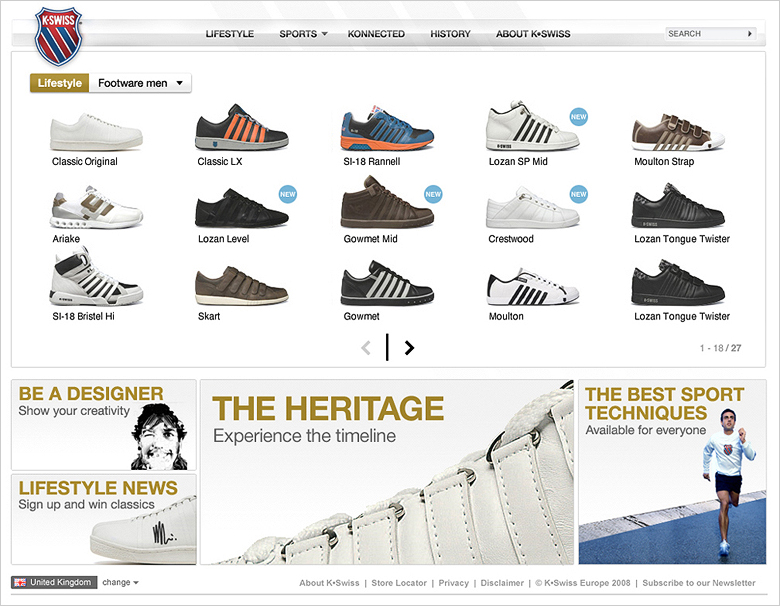
Task: Open the Lozan SP Mid shoe image
Action: [532, 126]
